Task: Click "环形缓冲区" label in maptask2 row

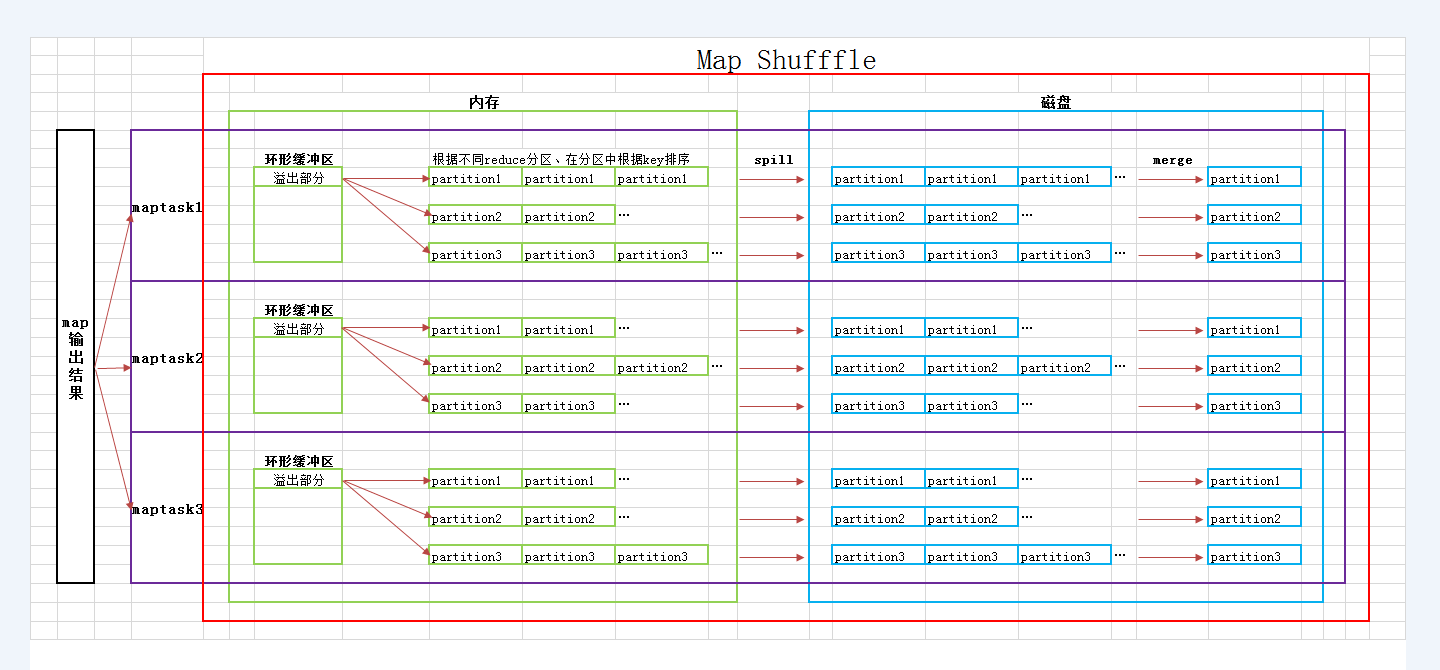Action: click(298, 310)
